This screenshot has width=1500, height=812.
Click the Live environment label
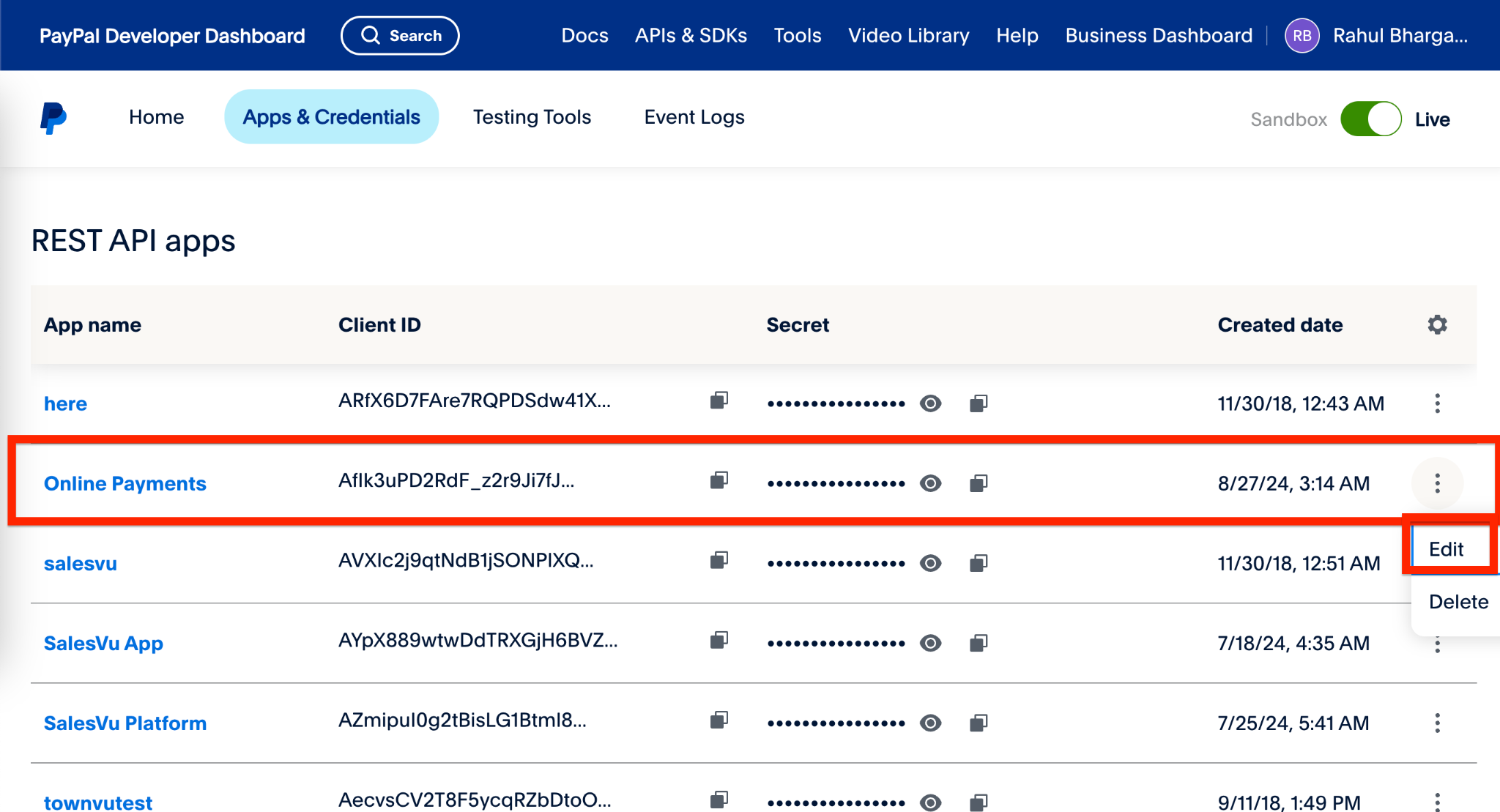coord(1432,119)
